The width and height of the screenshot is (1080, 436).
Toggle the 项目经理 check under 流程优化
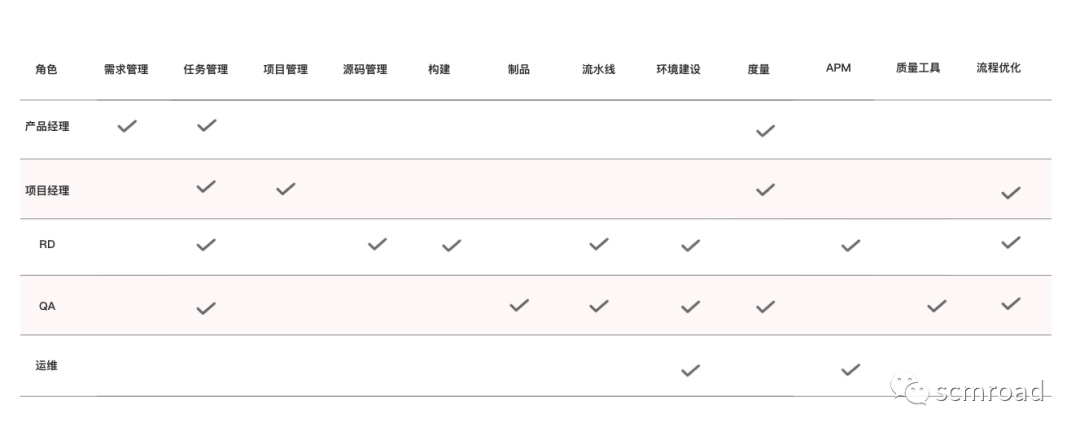click(x=1011, y=193)
